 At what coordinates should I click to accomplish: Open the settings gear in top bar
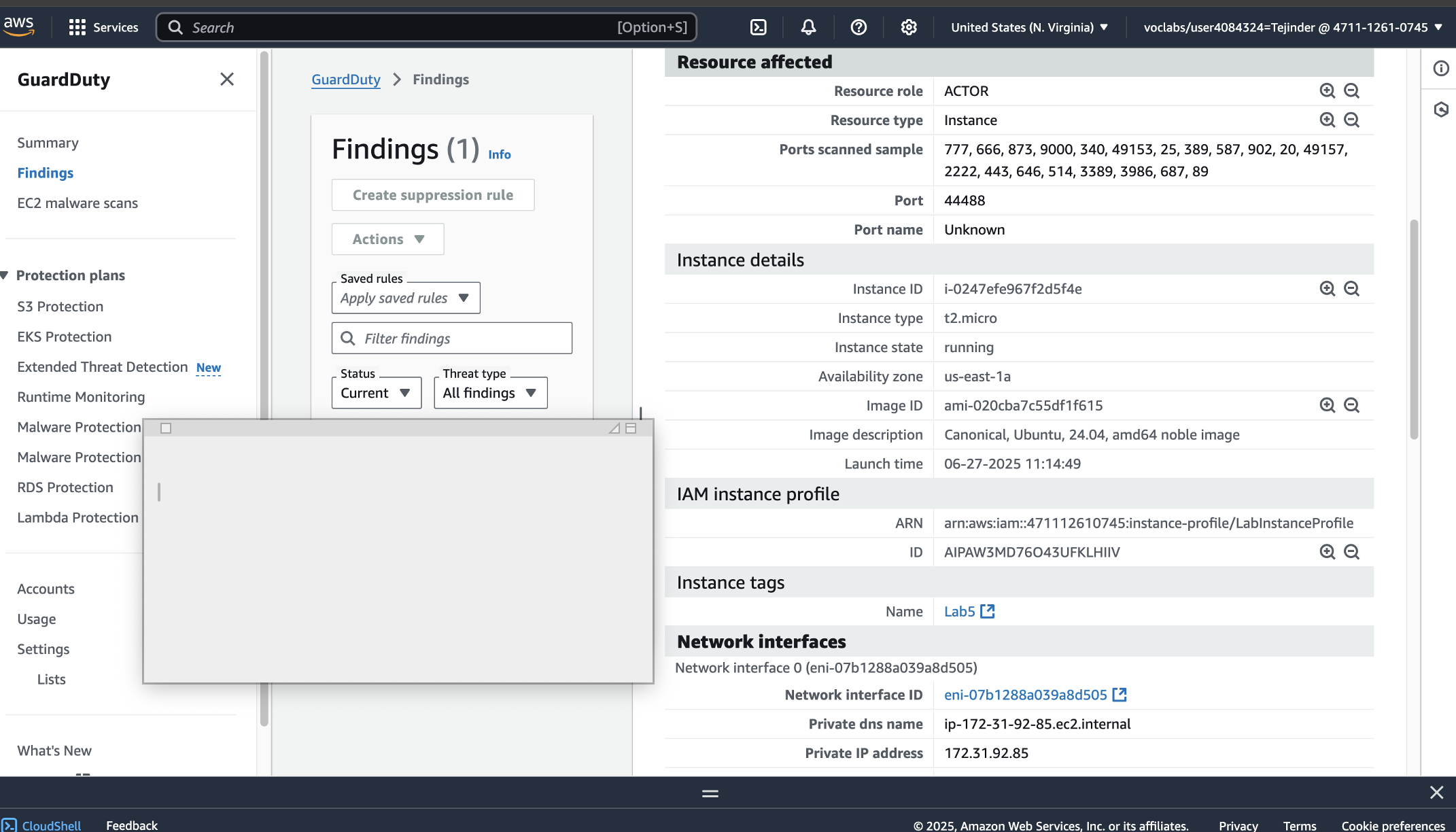point(909,27)
